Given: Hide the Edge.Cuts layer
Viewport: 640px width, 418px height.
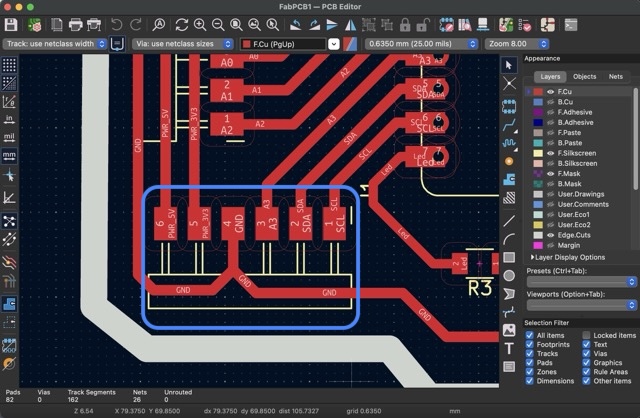Looking at the screenshot, I should click(550, 235).
